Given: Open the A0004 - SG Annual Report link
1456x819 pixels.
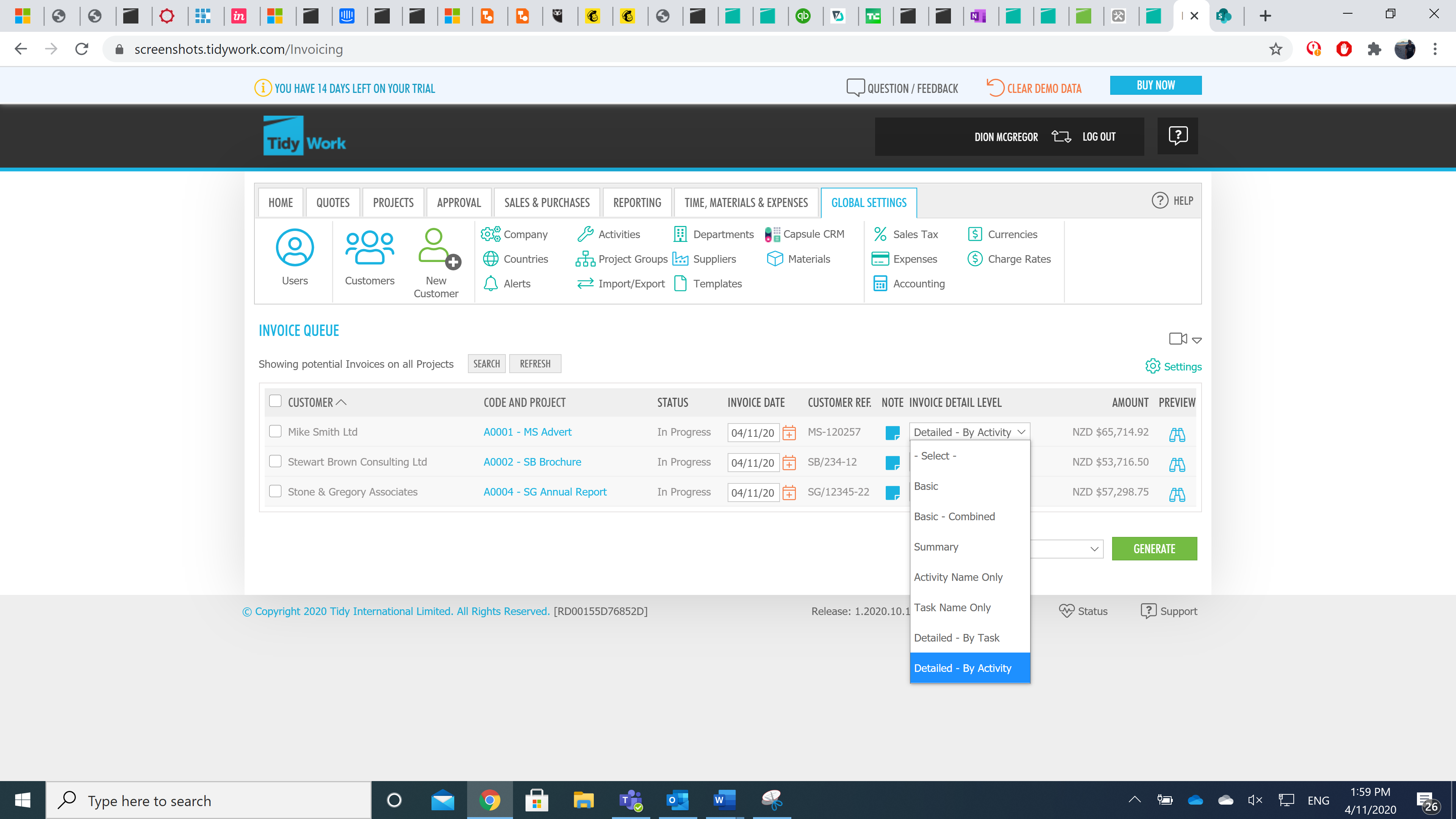Looking at the screenshot, I should pos(545,492).
